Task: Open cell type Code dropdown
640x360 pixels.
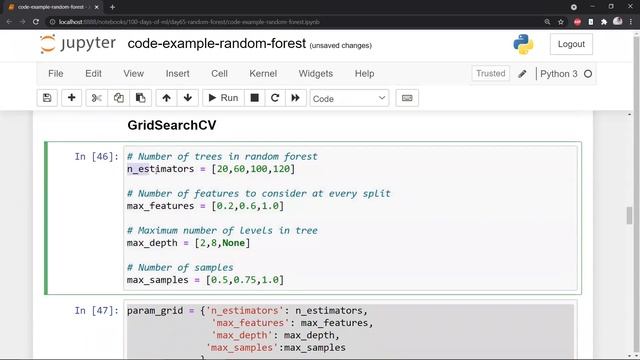Action: (349, 98)
